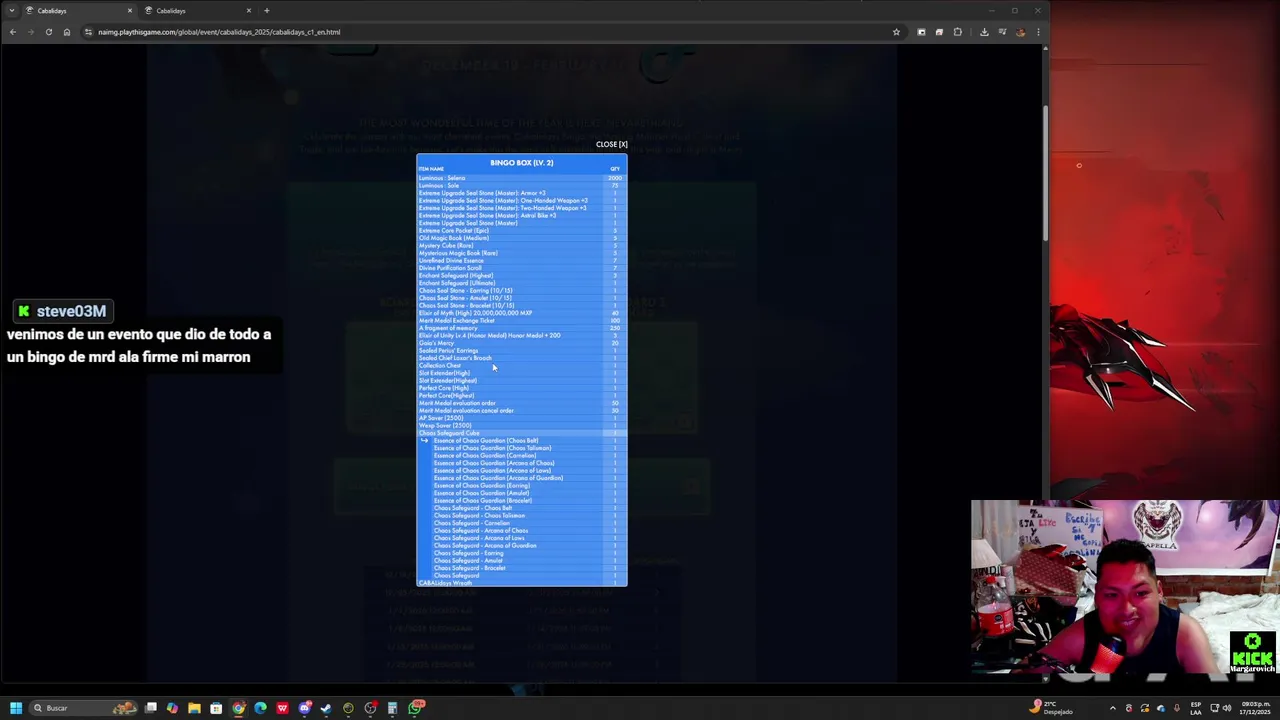Click the steve03M chat username
This screenshot has height=720, width=1280.
pyautogui.click(x=71, y=311)
